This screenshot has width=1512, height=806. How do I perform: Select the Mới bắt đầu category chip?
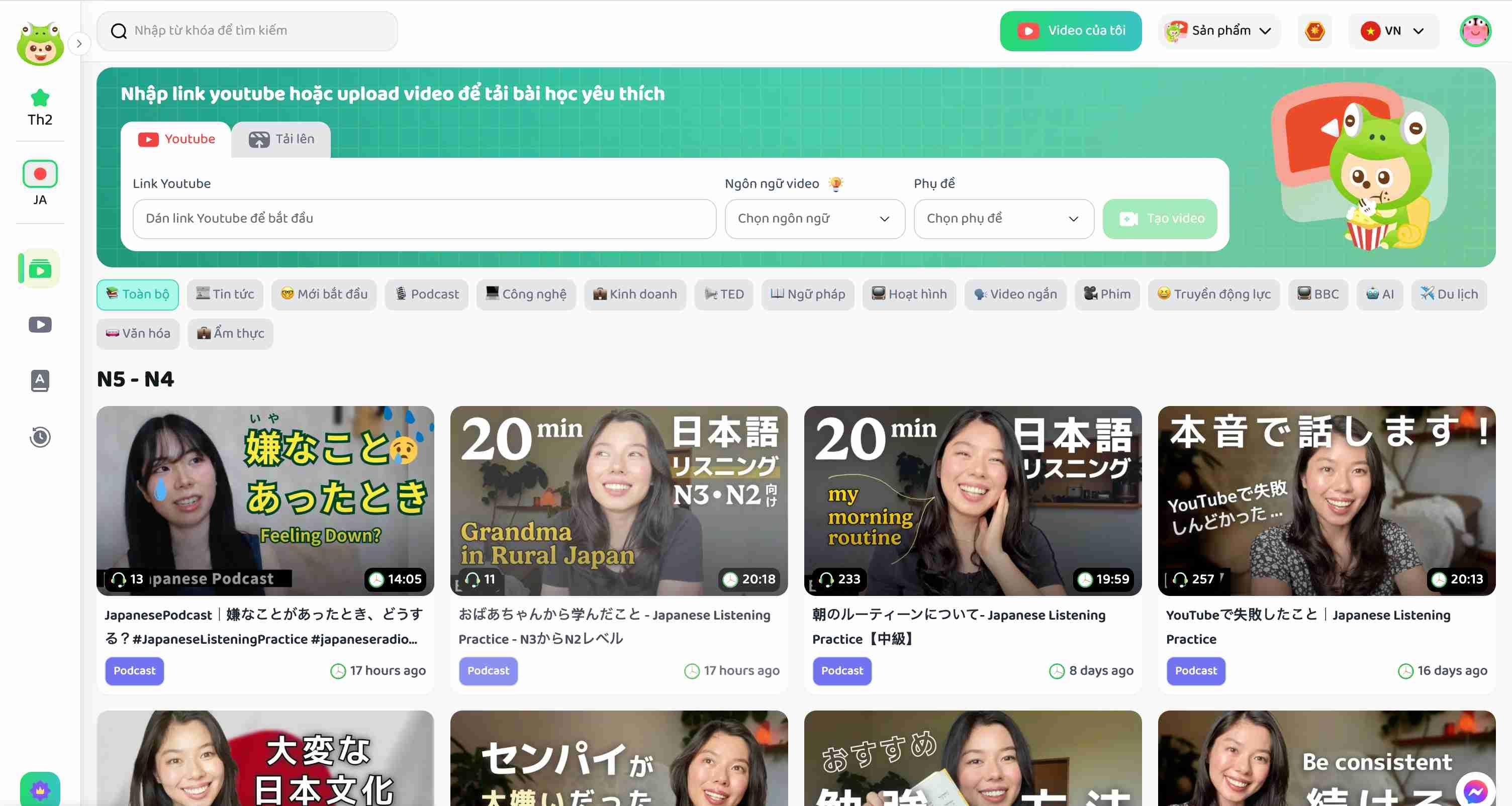[x=324, y=294]
